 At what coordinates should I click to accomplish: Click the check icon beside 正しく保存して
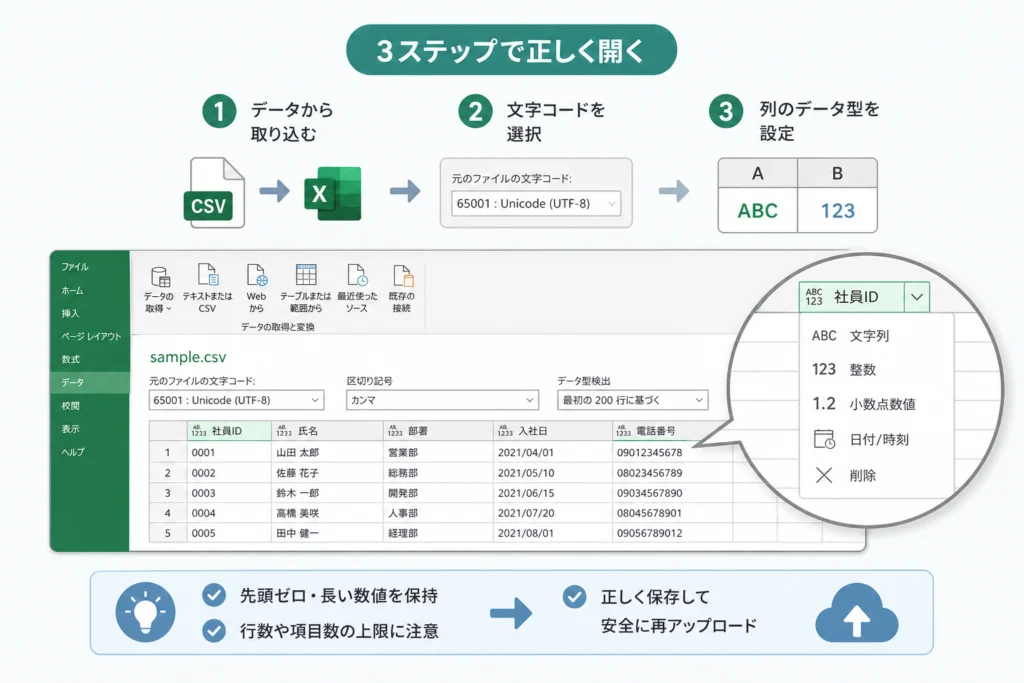click(574, 596)
